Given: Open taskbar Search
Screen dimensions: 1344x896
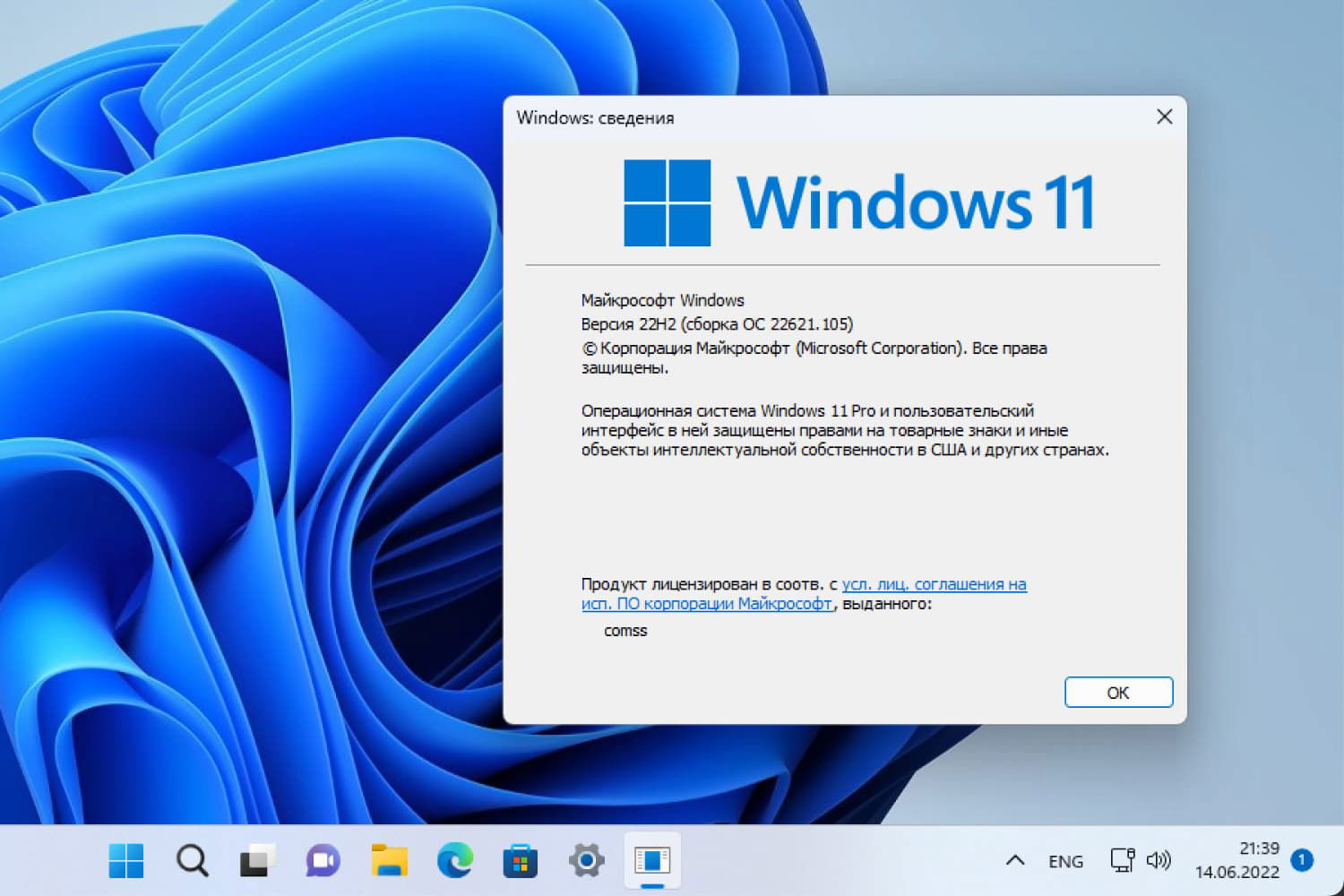Looking at the screenshot, I should click(x=192, y=861).
